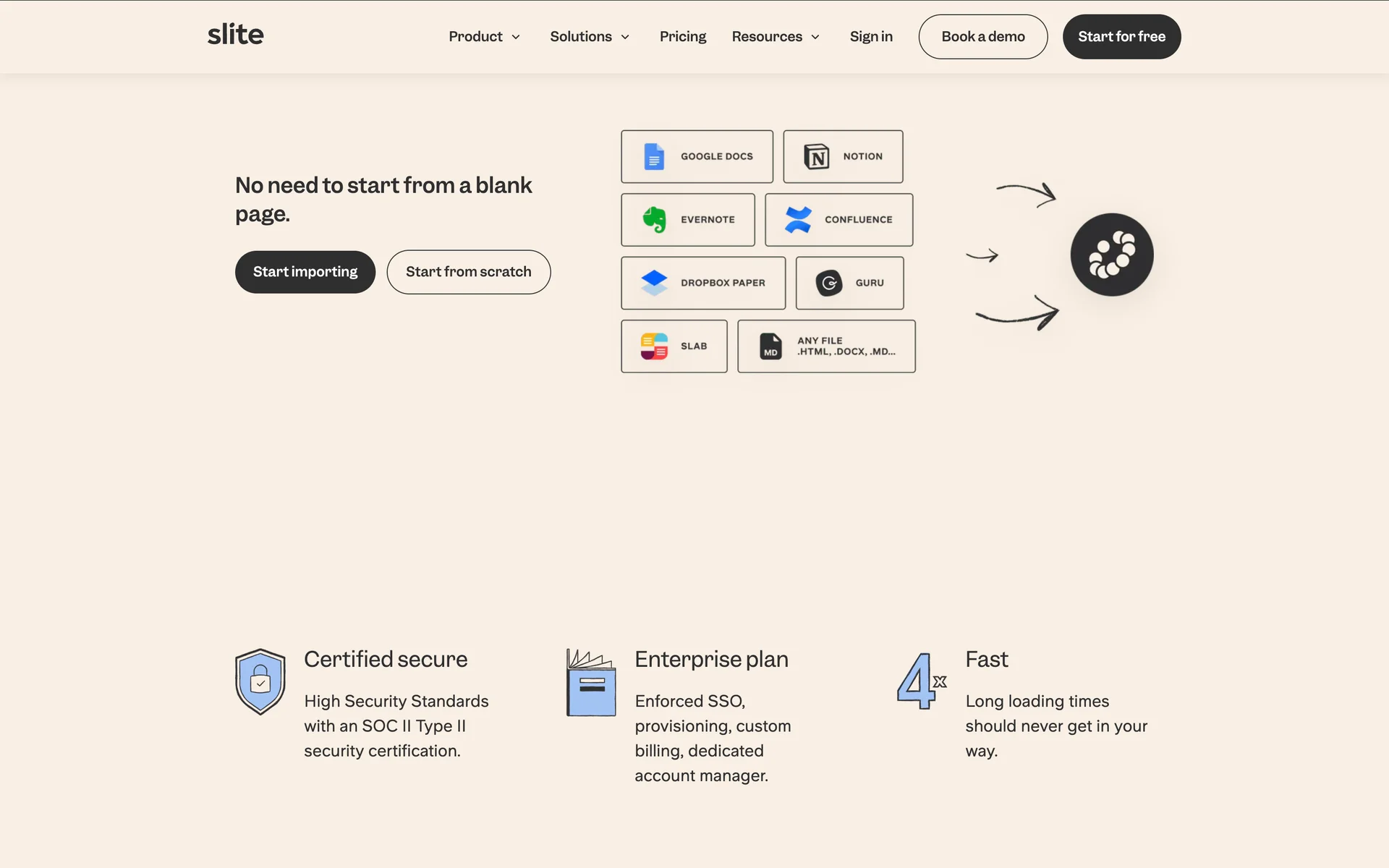This screenshot has height=868, width=1389.
Task: Click the security shield lock icon
Action: click(260, 681)
